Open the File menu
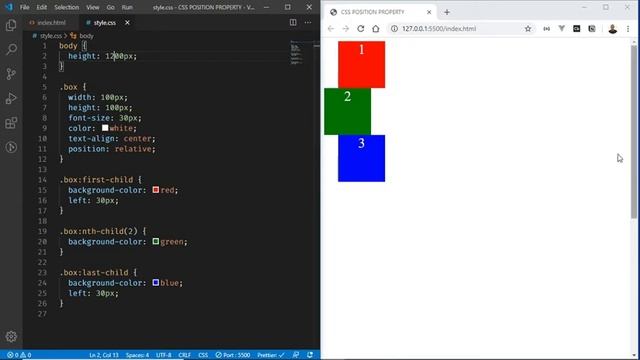640x360 pixels. point(24,7)
